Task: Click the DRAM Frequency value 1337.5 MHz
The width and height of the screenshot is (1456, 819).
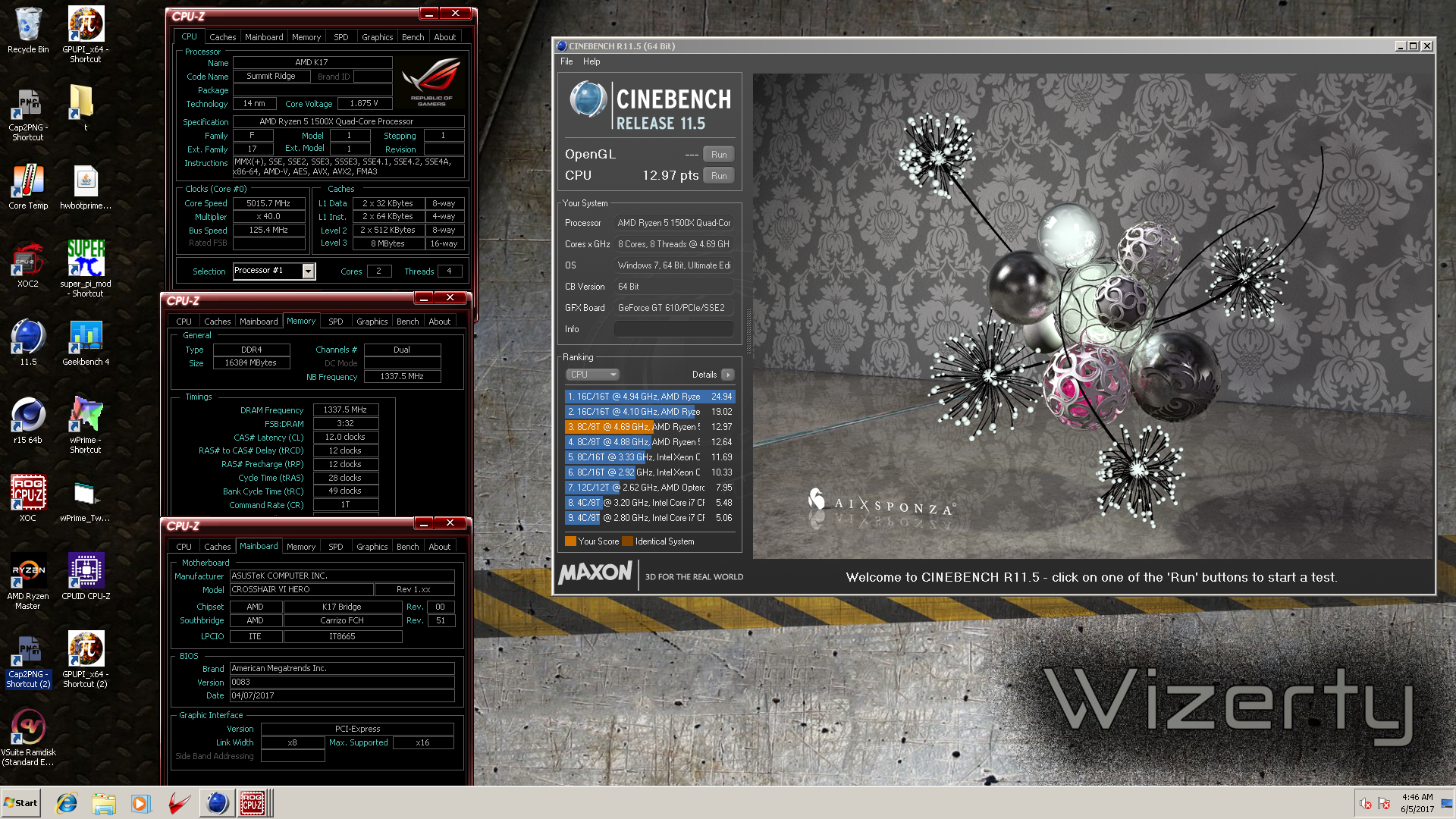Action: point(345,410)
